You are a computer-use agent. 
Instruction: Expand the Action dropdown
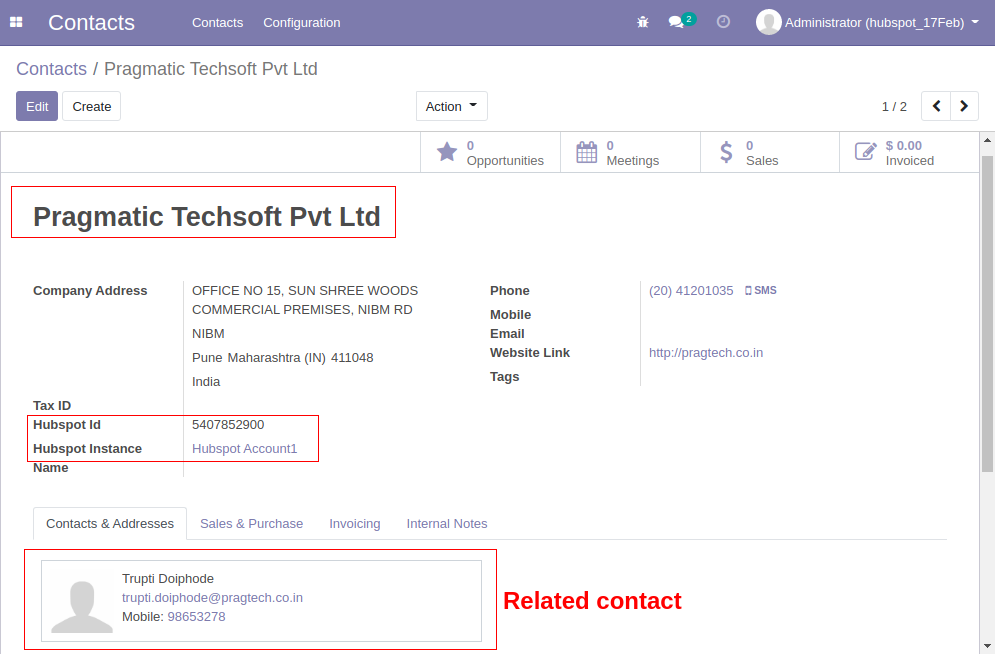452,106
